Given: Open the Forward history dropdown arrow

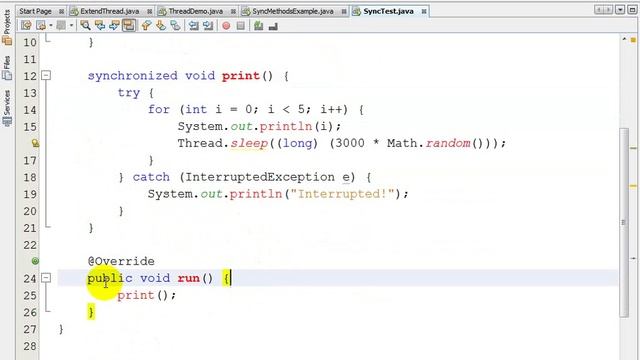Looking at the screenshot, I should point(71,26).
